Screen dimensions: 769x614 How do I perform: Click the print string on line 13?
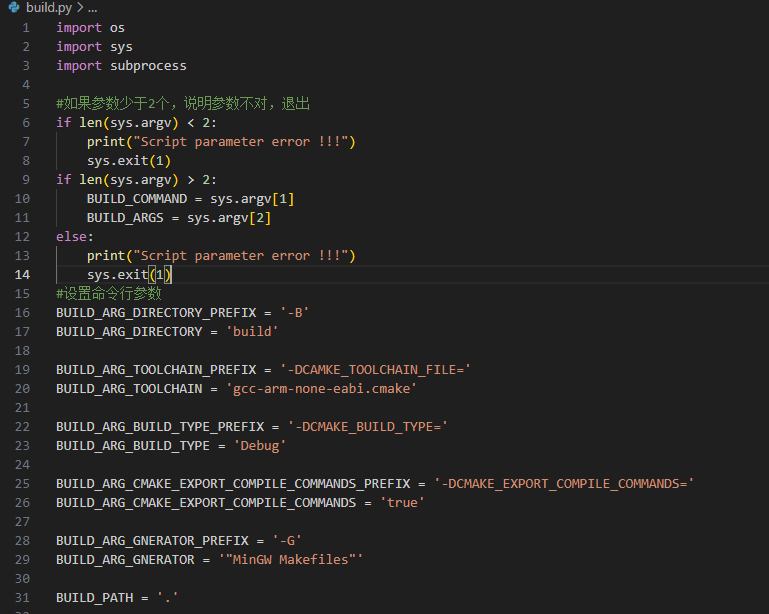[240, 256]
